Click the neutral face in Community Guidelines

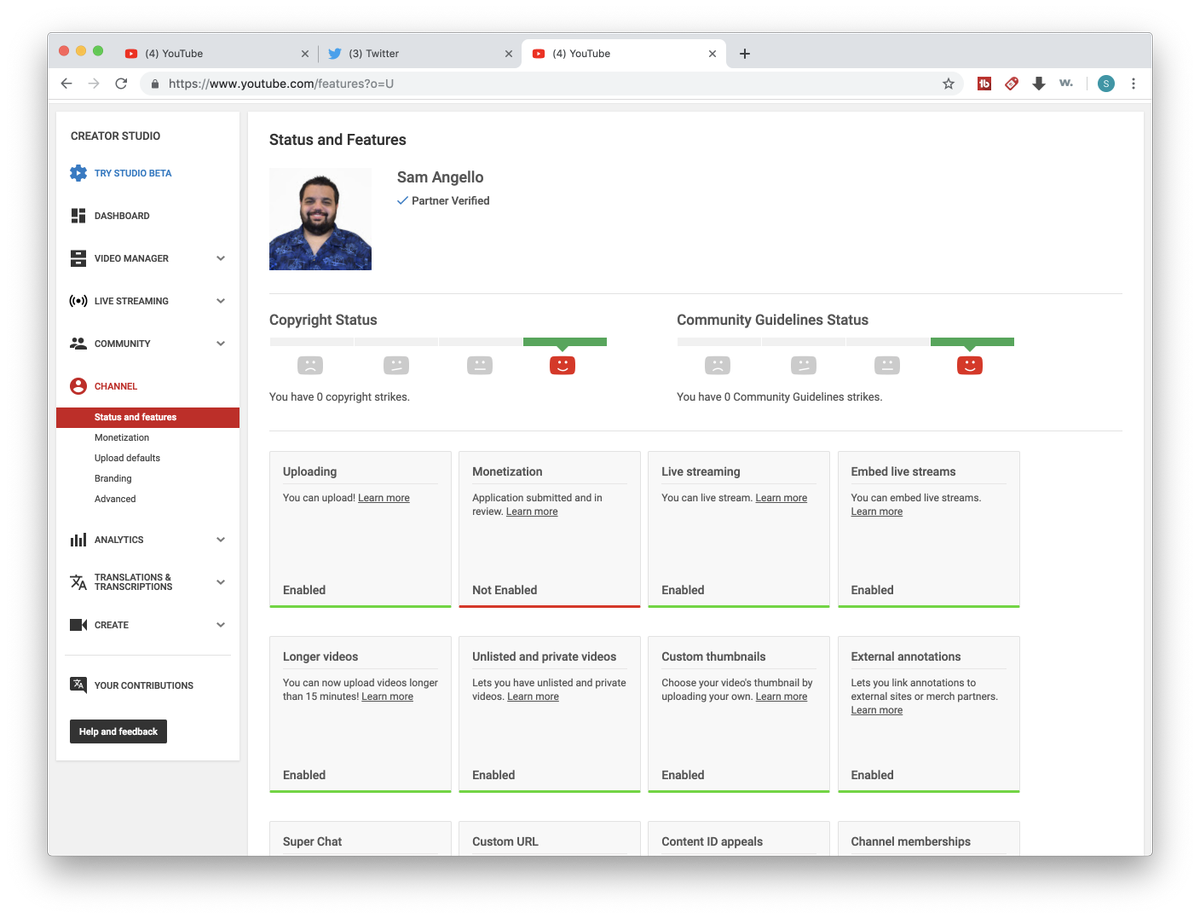point(886,365)
